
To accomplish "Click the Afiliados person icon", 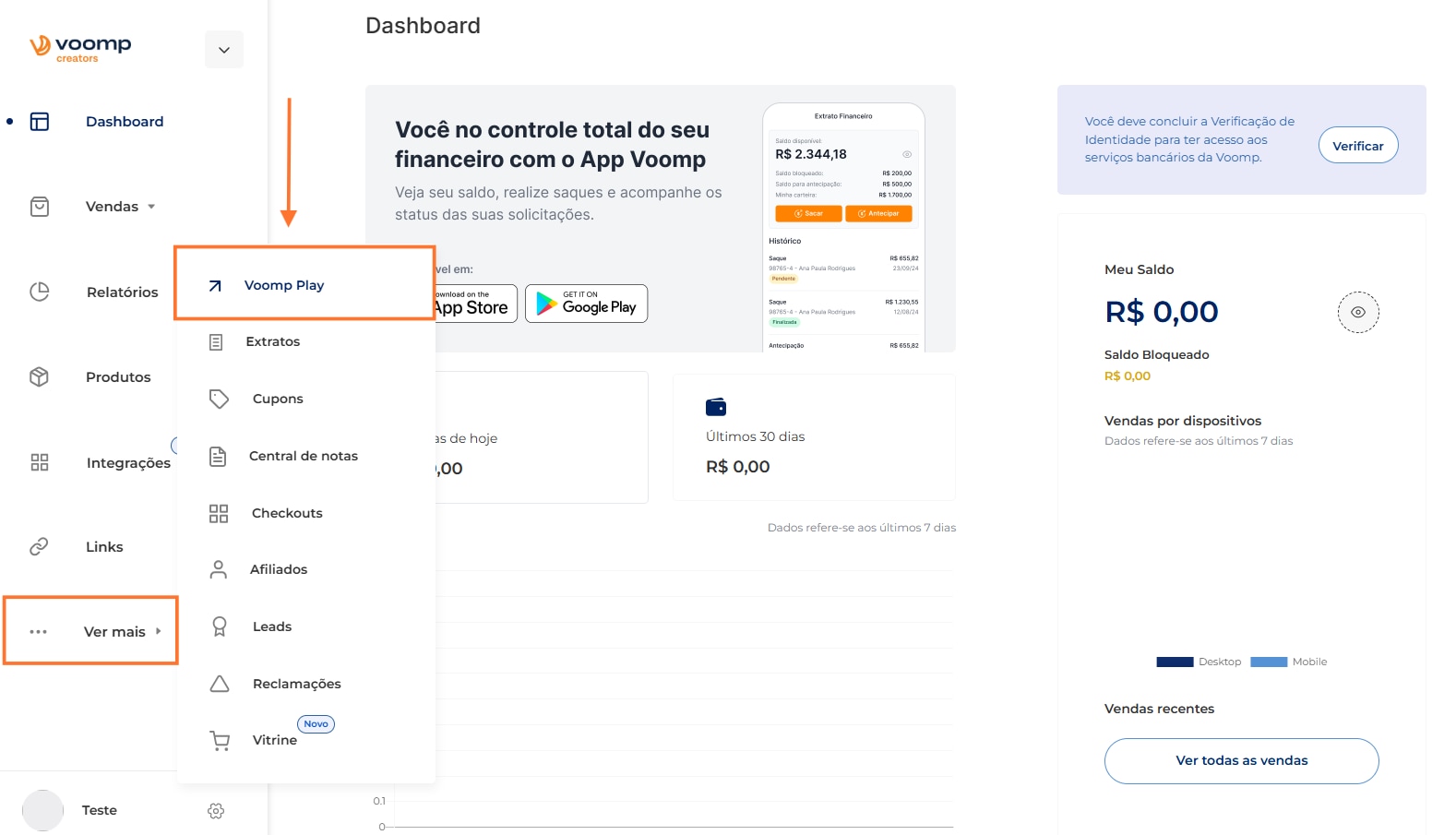I will [x=219, y=570].
